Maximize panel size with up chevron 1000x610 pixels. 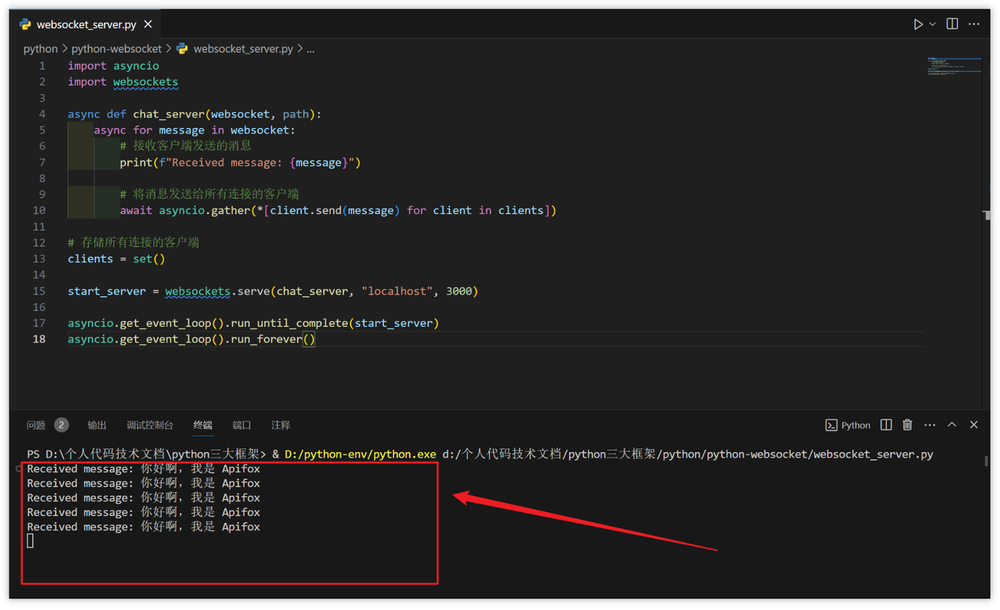coord(952,425)
